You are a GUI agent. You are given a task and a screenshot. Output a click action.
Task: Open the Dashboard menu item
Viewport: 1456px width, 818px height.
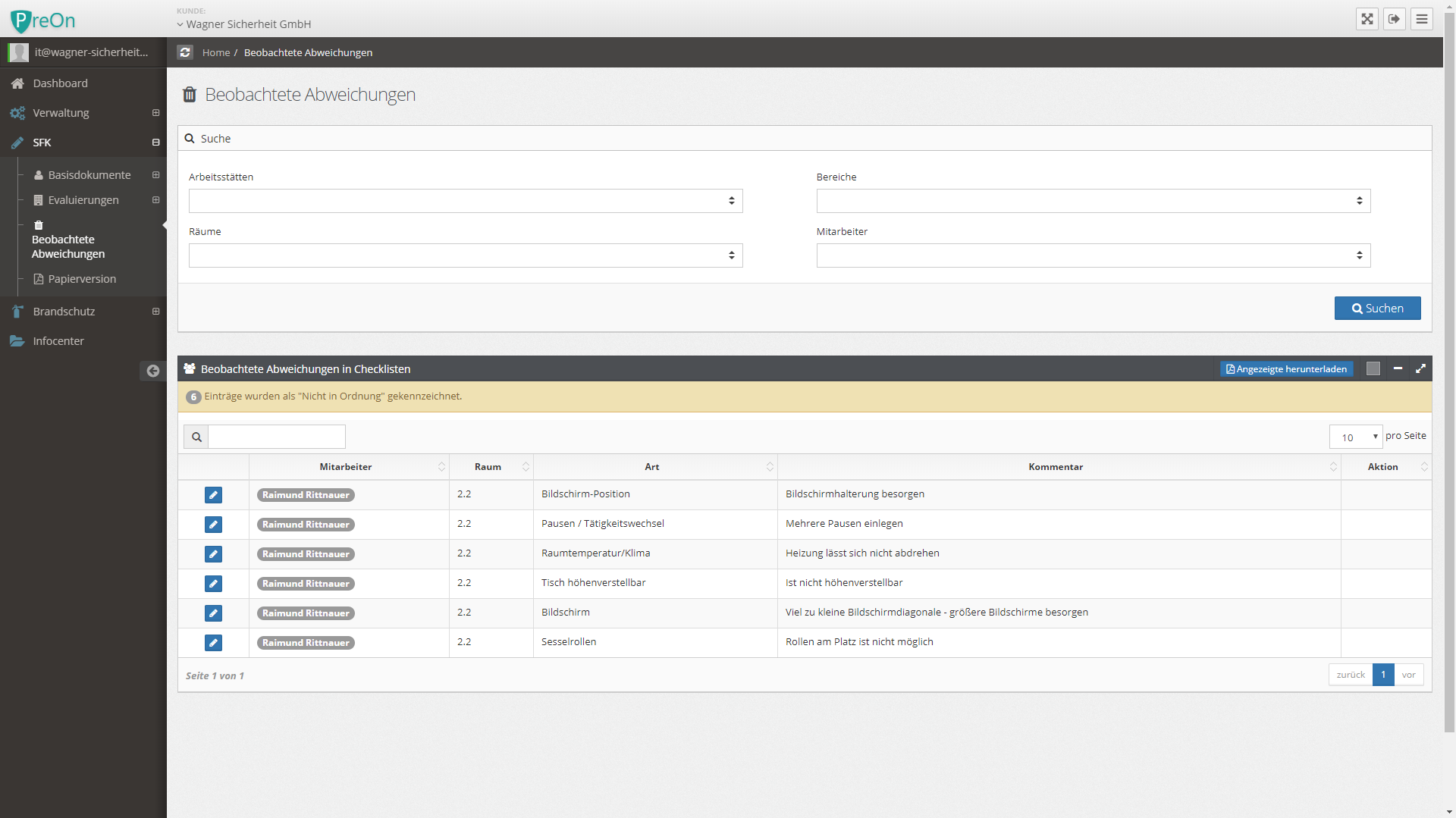tap(60, 83)
